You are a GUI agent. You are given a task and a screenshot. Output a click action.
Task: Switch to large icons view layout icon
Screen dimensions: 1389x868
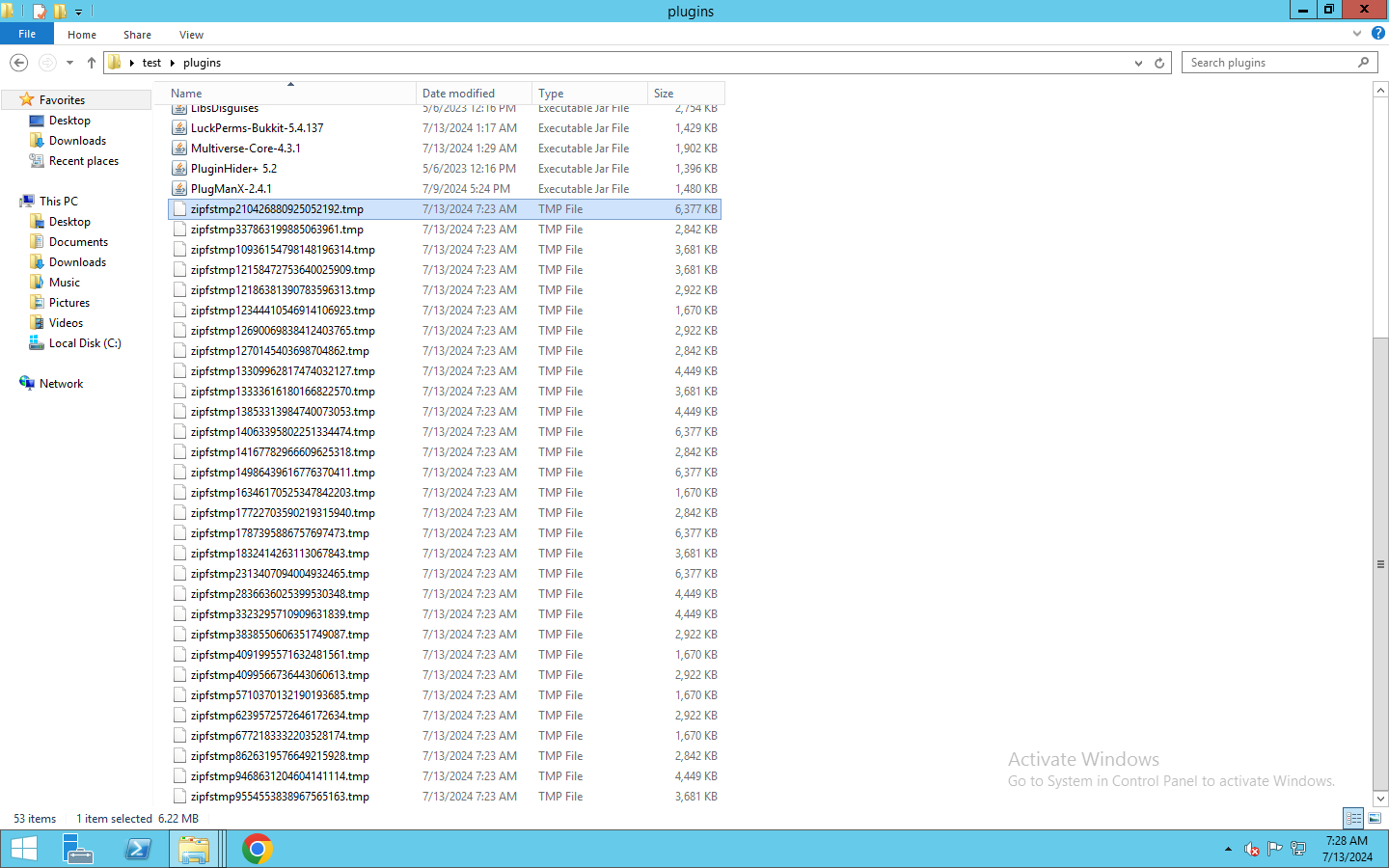pyautogui.click(x=1375, y=818)
